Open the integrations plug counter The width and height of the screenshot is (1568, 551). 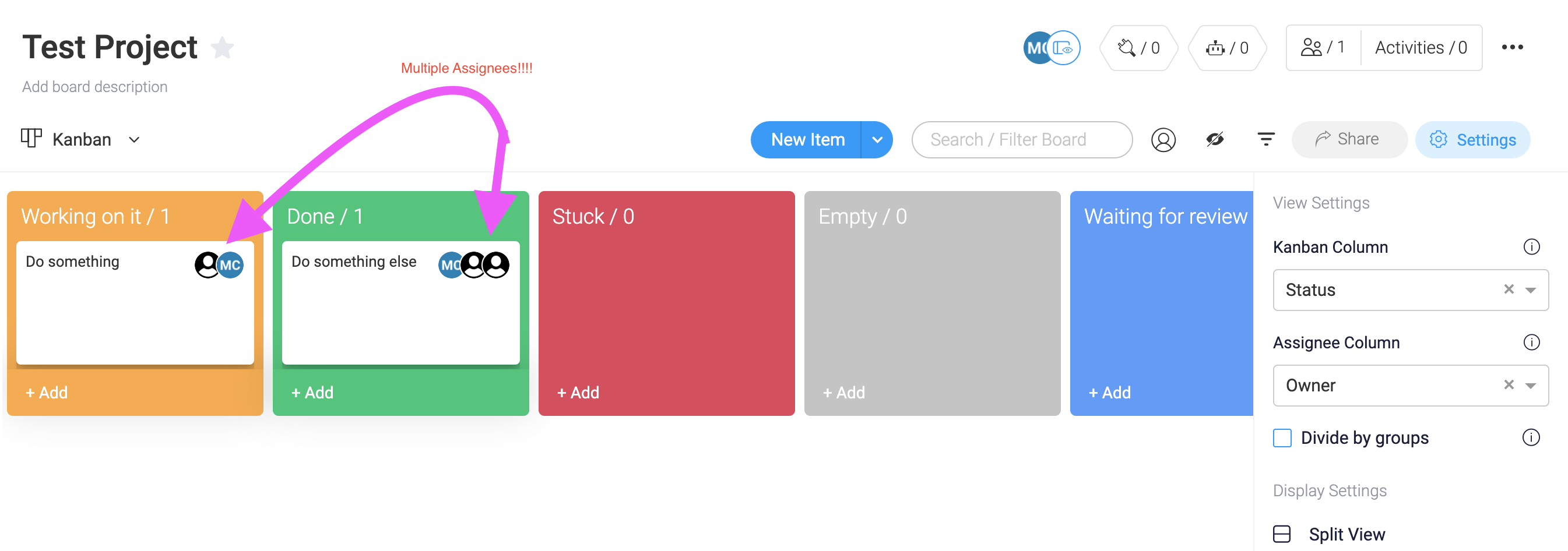(1138, 47)
